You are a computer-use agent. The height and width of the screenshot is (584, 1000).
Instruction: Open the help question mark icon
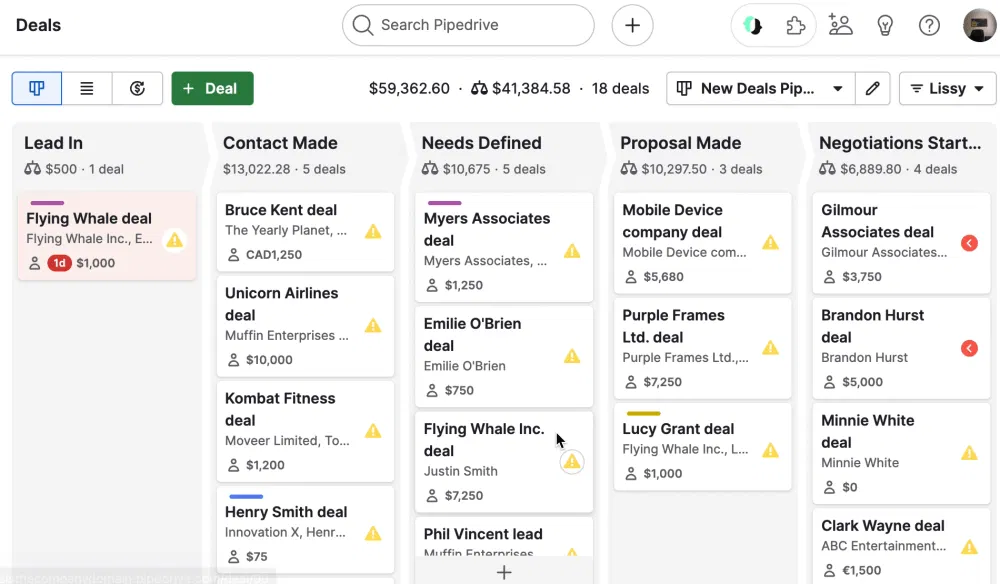929,26
